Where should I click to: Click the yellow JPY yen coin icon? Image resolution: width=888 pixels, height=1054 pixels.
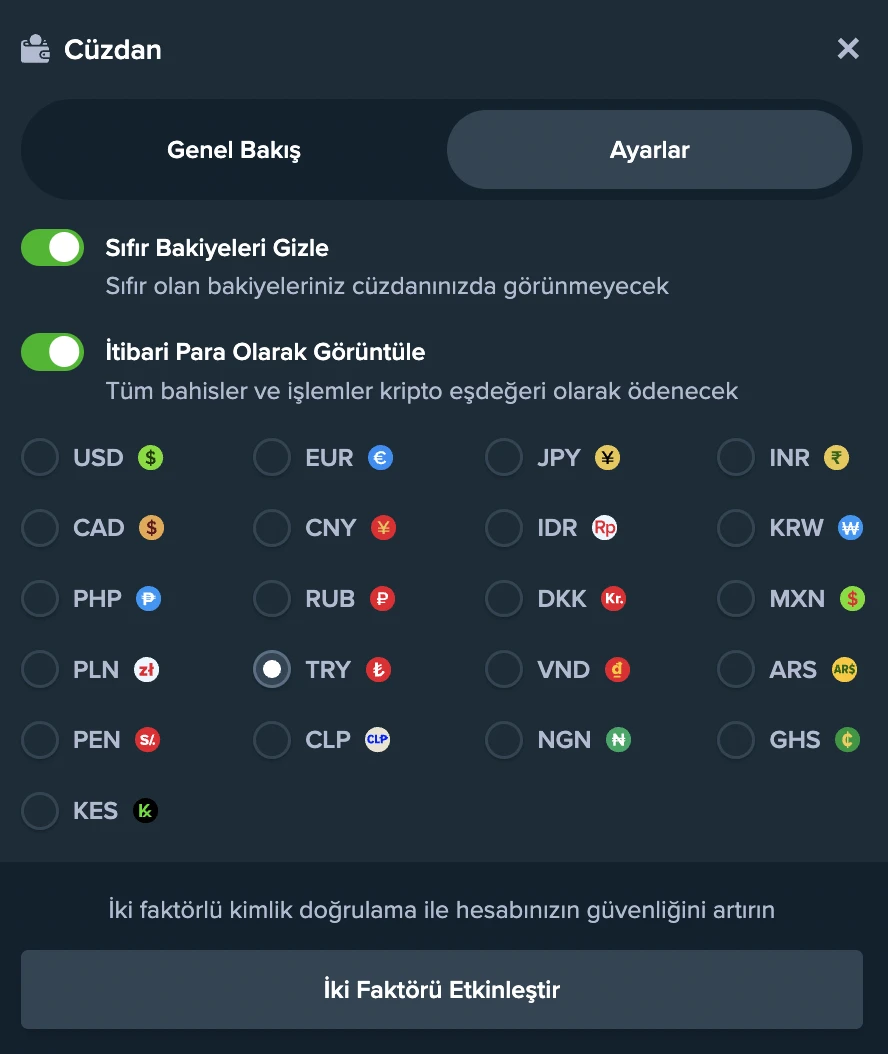(607, 458)
